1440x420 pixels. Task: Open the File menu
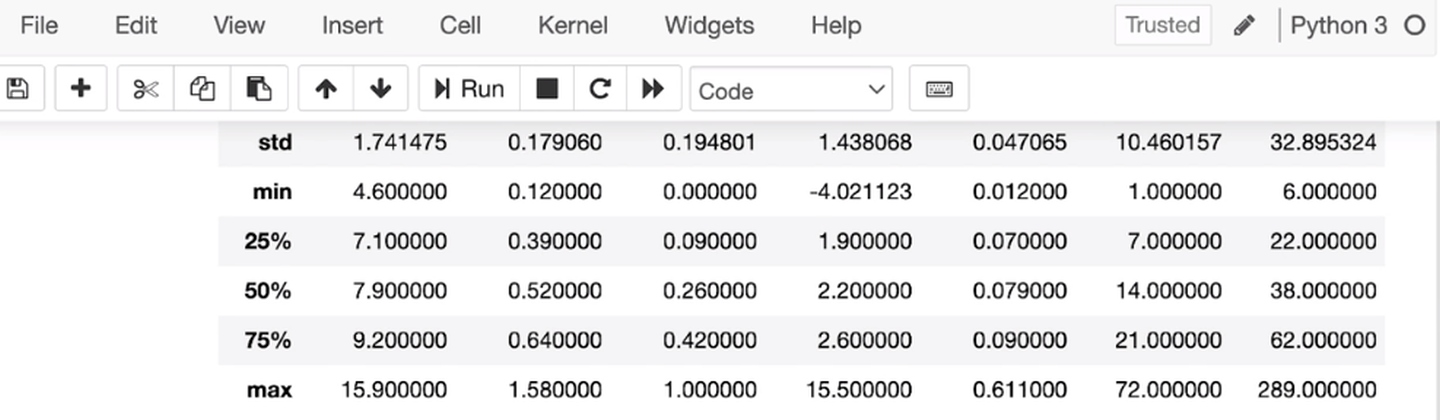(x=39, y=26)
